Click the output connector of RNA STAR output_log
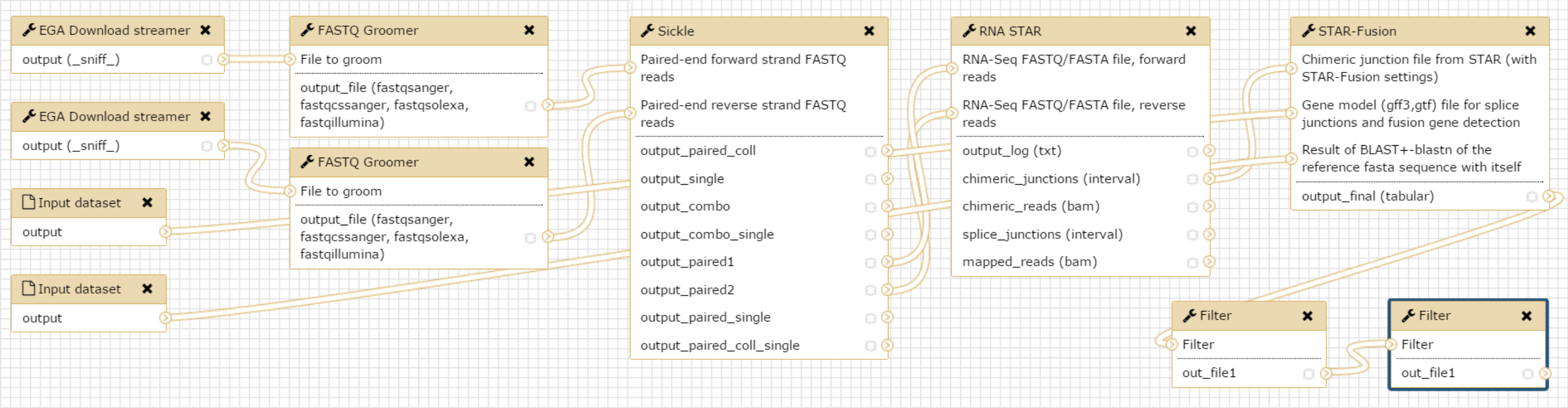Image resolution: width=1568 pixels, height=408 pixels. (x=1210, y=151)
